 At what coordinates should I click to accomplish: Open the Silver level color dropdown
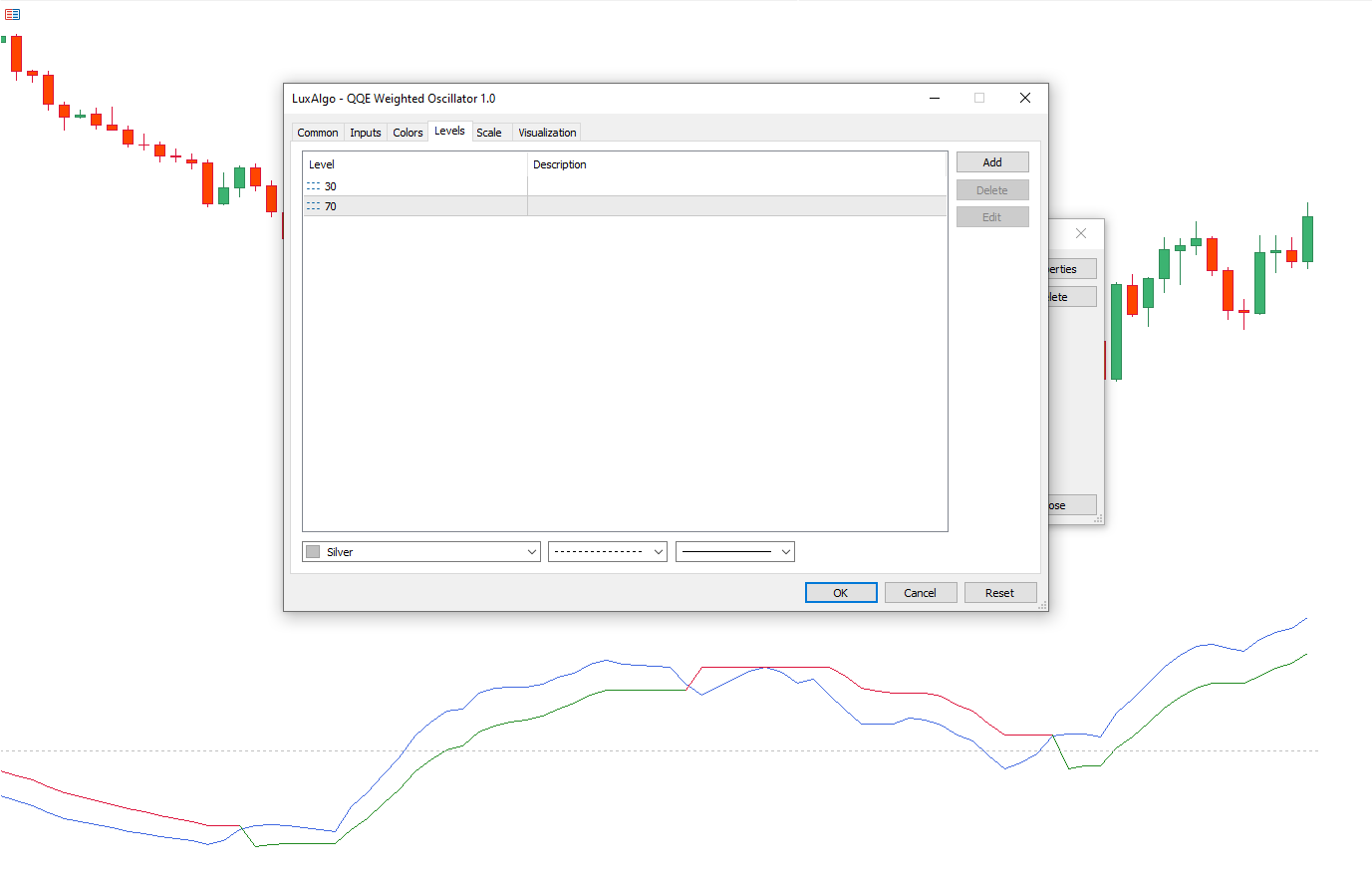click(531, 552)
